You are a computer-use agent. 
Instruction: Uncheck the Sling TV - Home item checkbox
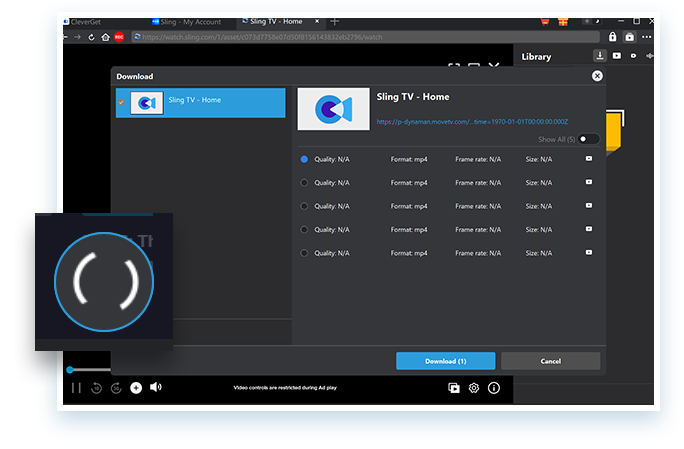(121, 103)
